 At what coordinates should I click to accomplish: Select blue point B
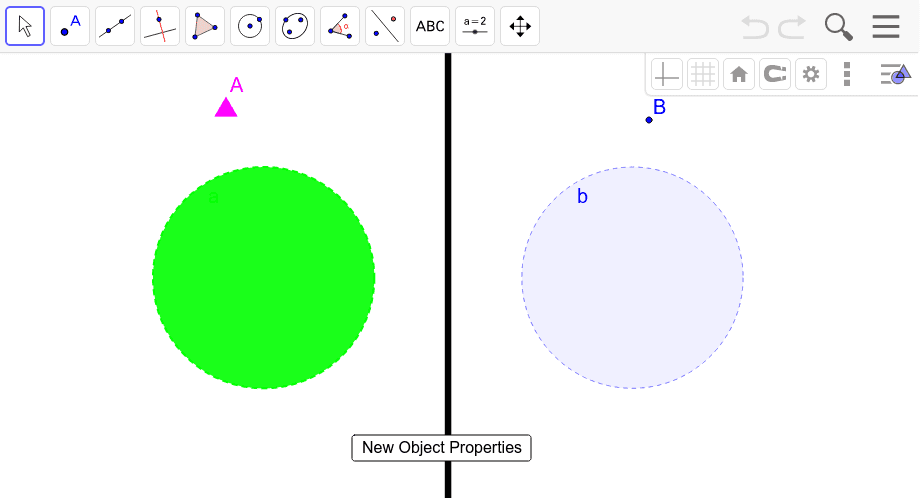pos(649,120)
